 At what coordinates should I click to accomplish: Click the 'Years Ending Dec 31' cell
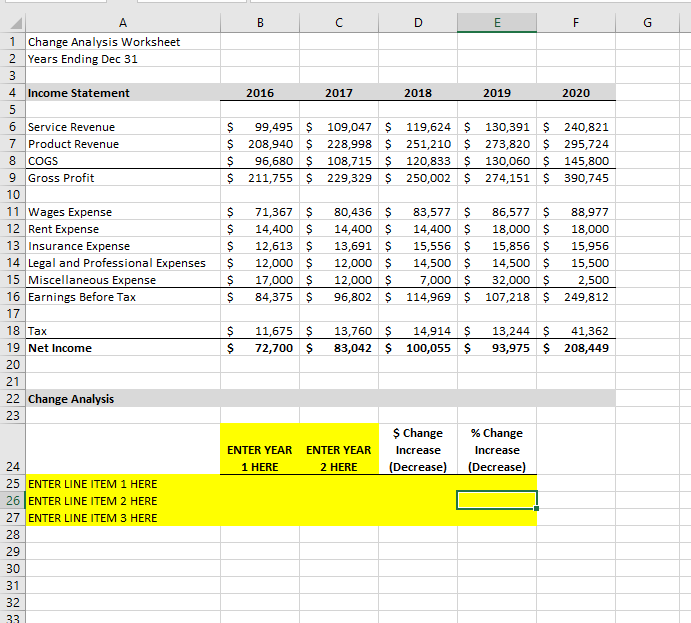pyautogui.click(x=123, y=59)
